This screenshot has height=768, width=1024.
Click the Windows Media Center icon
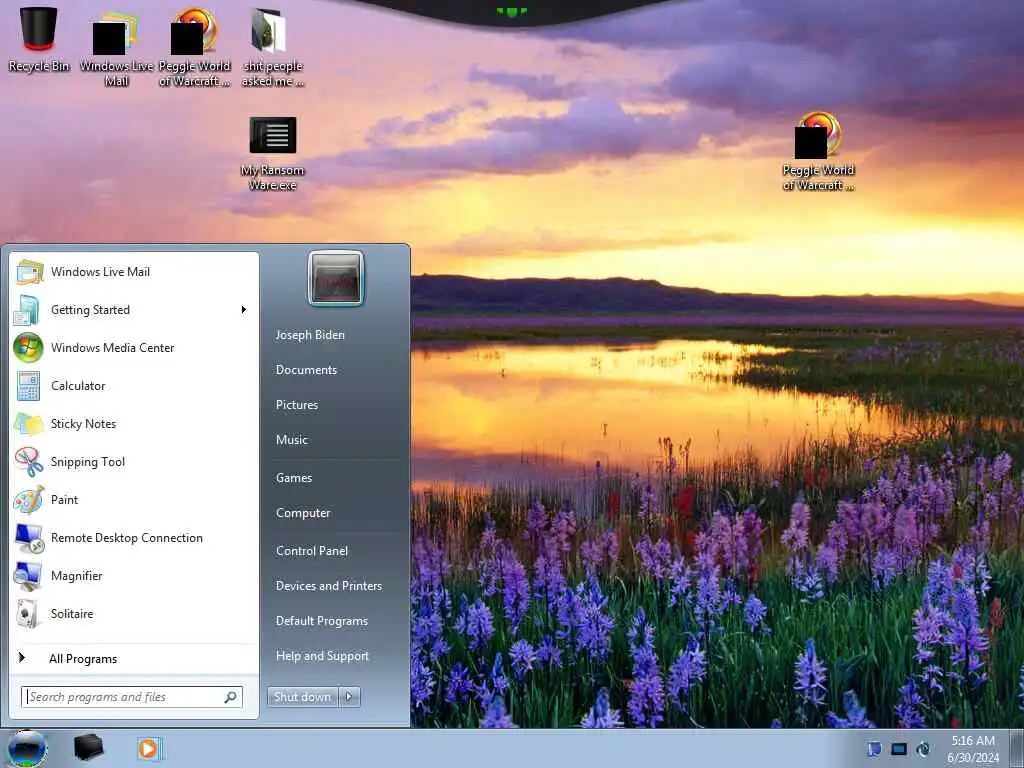click(28, 347)
